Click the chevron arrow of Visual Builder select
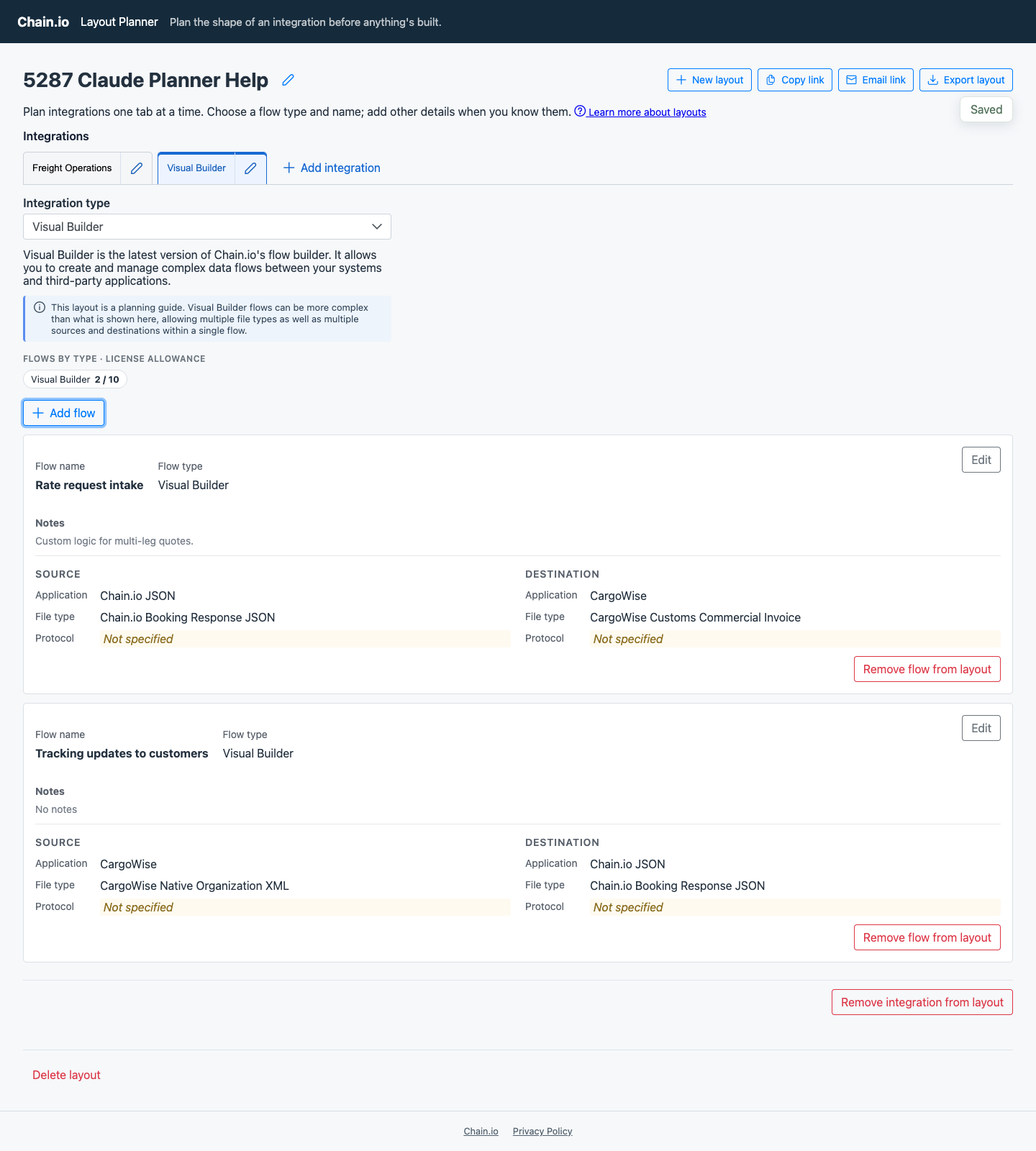This screenshot has height=1151, width=1036. tap(377, 227)
